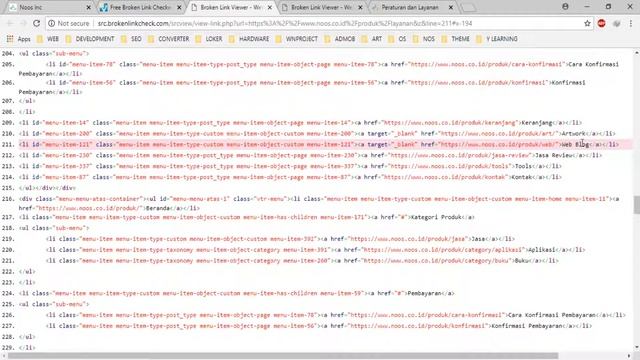Click the 'Jasa' text on line 219
This screenshot has width=640, height=360.
(479, 239)
